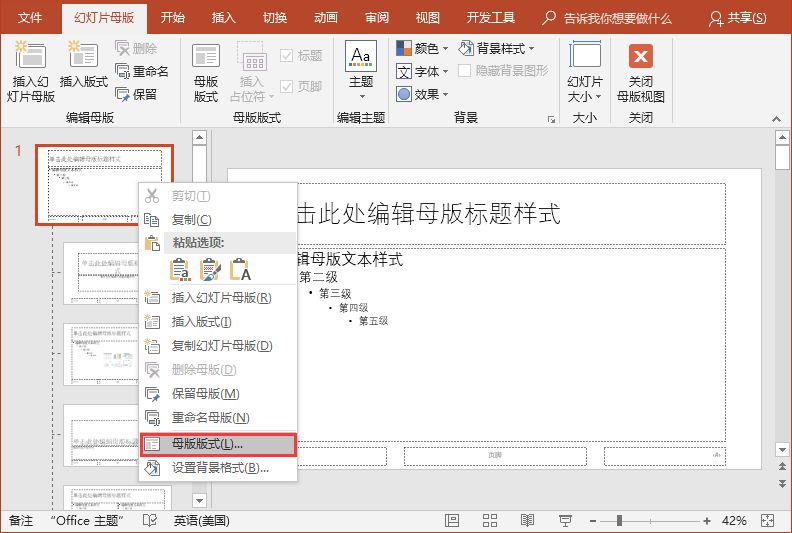Collapse the ribbon with the caret icon
The height and width of the screenshot is (533, 792).
tap(776, 119)
